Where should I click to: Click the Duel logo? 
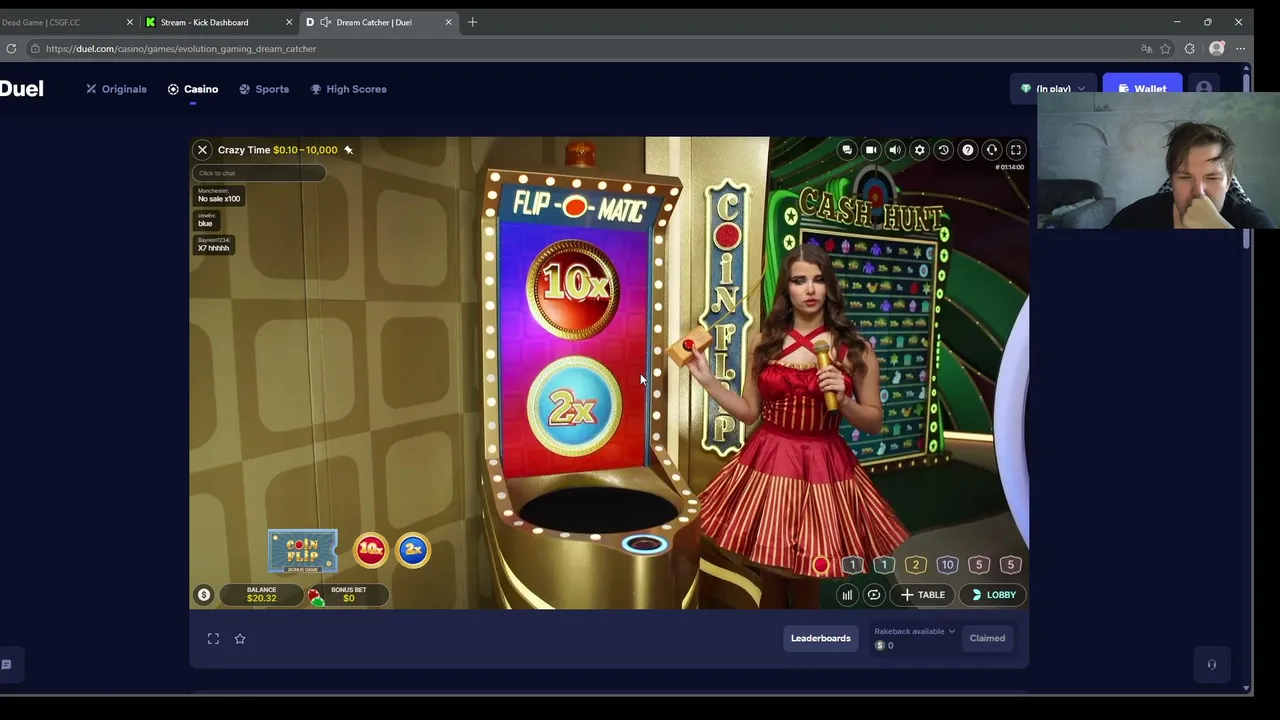(21, 89)
